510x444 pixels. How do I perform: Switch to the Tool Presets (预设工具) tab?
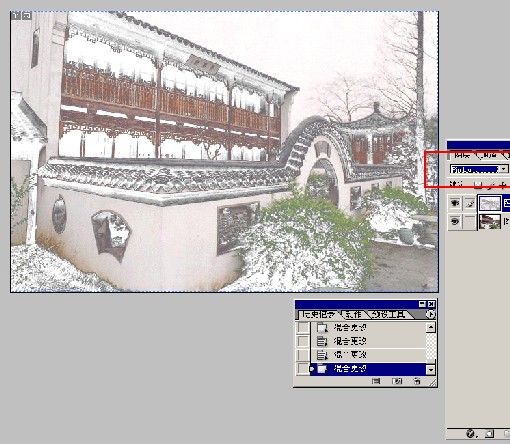click(x=388, y=314)
